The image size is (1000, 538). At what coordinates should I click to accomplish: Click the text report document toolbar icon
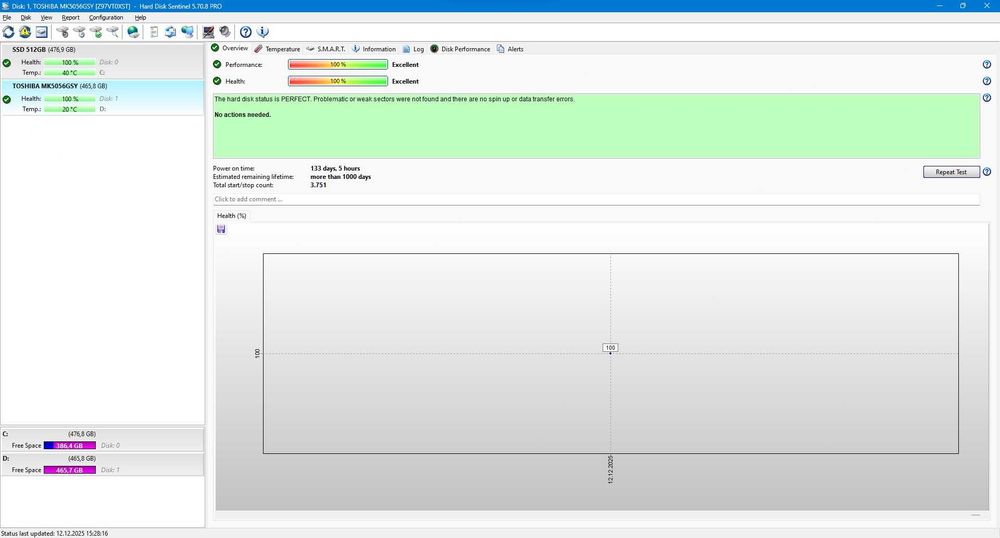coord(154,32)
